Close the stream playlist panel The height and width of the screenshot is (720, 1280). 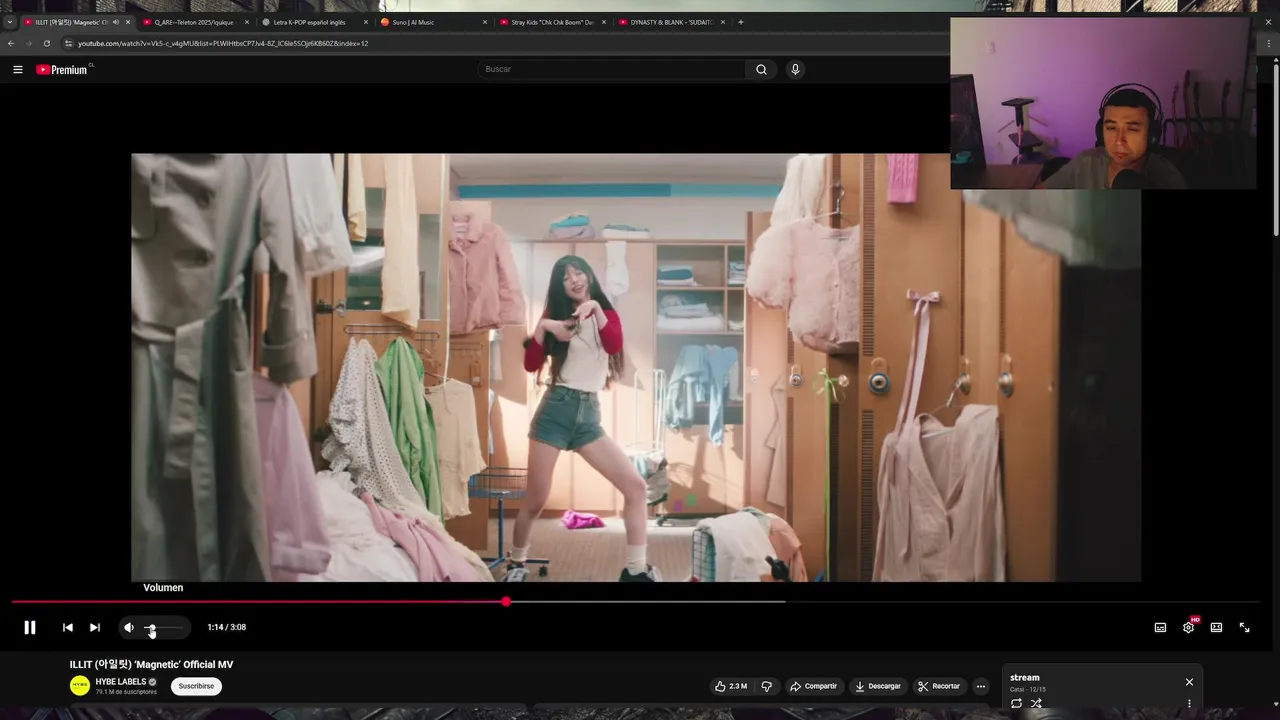coord(1189,682)
